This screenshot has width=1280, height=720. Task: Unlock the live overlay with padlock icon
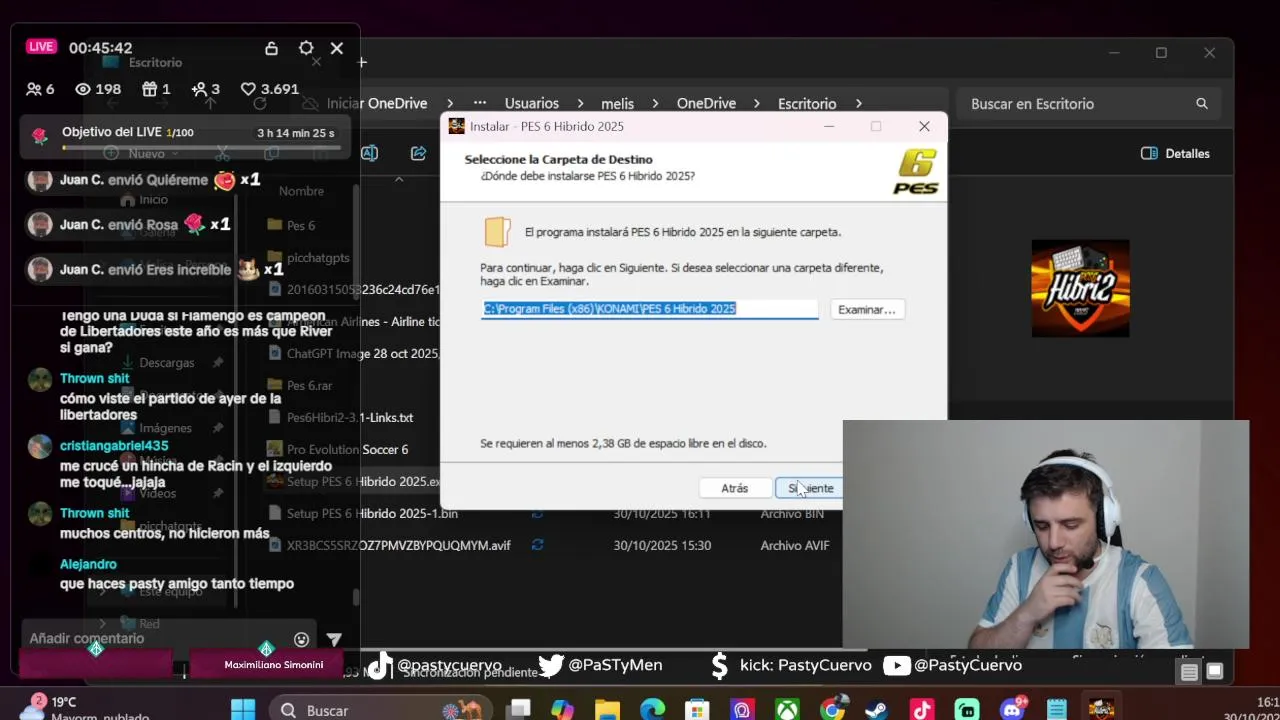271,48
